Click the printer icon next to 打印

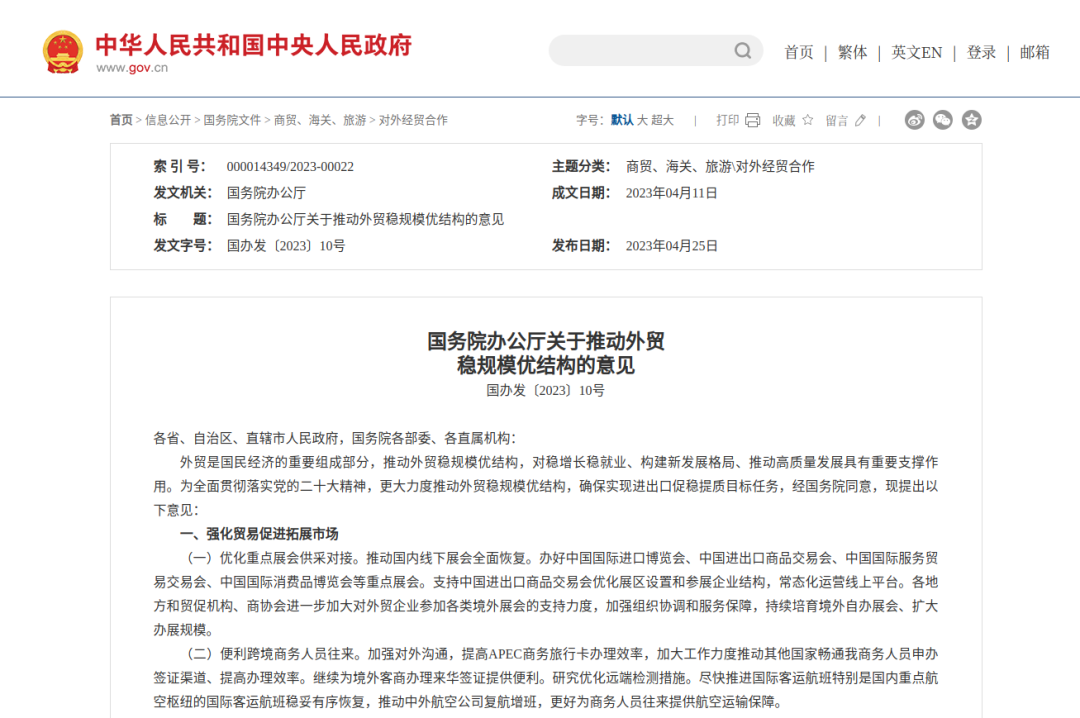coord(752,120)
